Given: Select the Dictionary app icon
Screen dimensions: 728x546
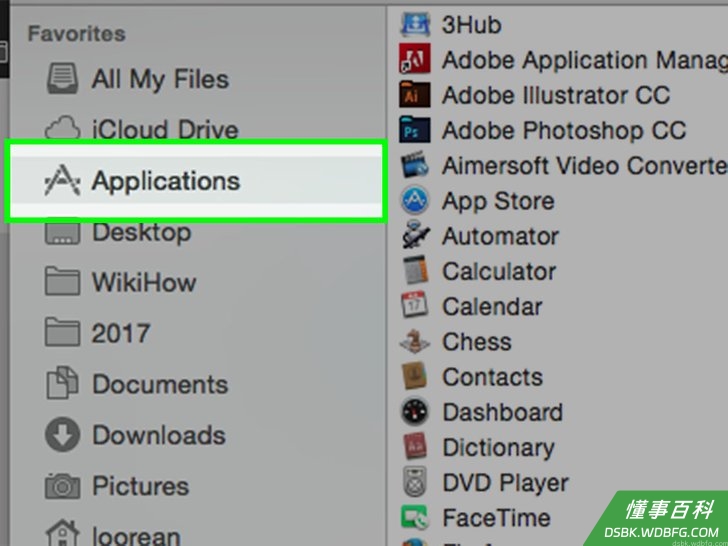Looking at the screenshot, I should click(415, 447).
